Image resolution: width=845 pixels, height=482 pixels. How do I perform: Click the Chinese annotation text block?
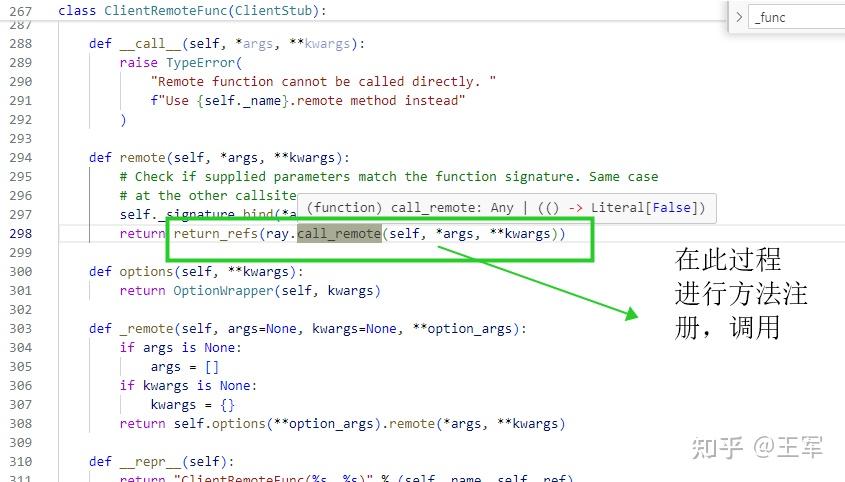[741, 294]
